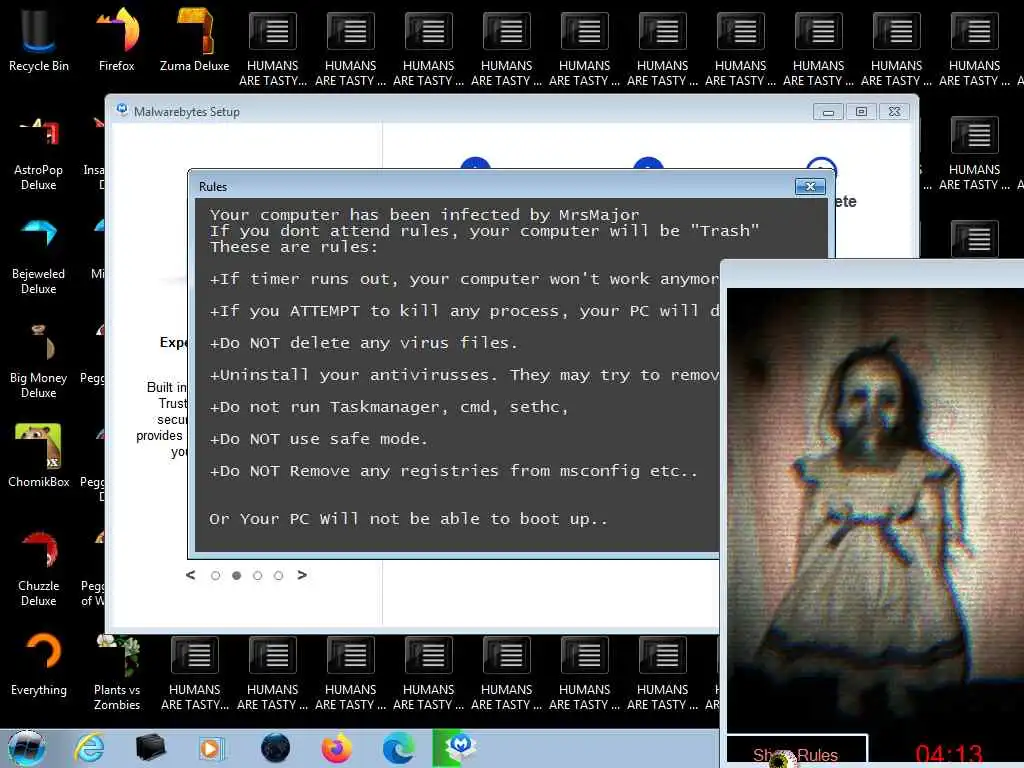Image resolution: width=1024 pixels, height=768 pixels.
Task: Select the filled second carousel dot
Action: 236,575
